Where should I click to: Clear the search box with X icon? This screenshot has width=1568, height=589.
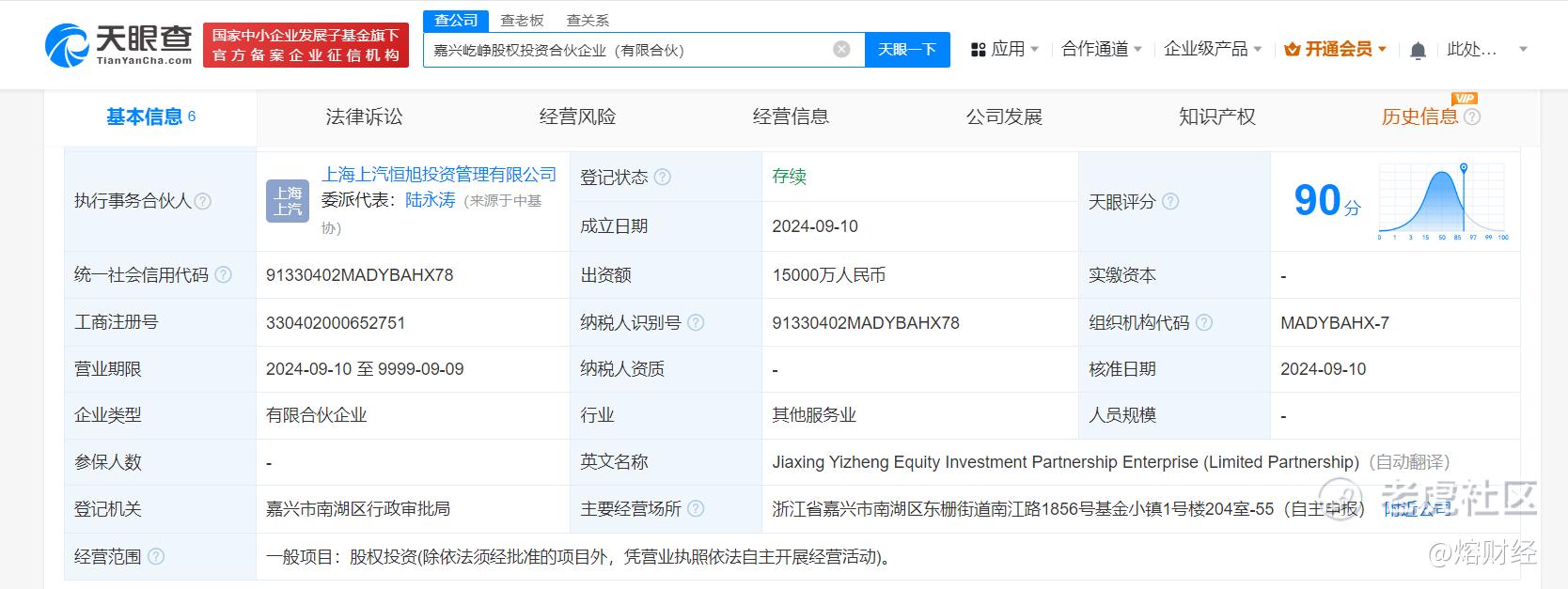pos(842,49)
